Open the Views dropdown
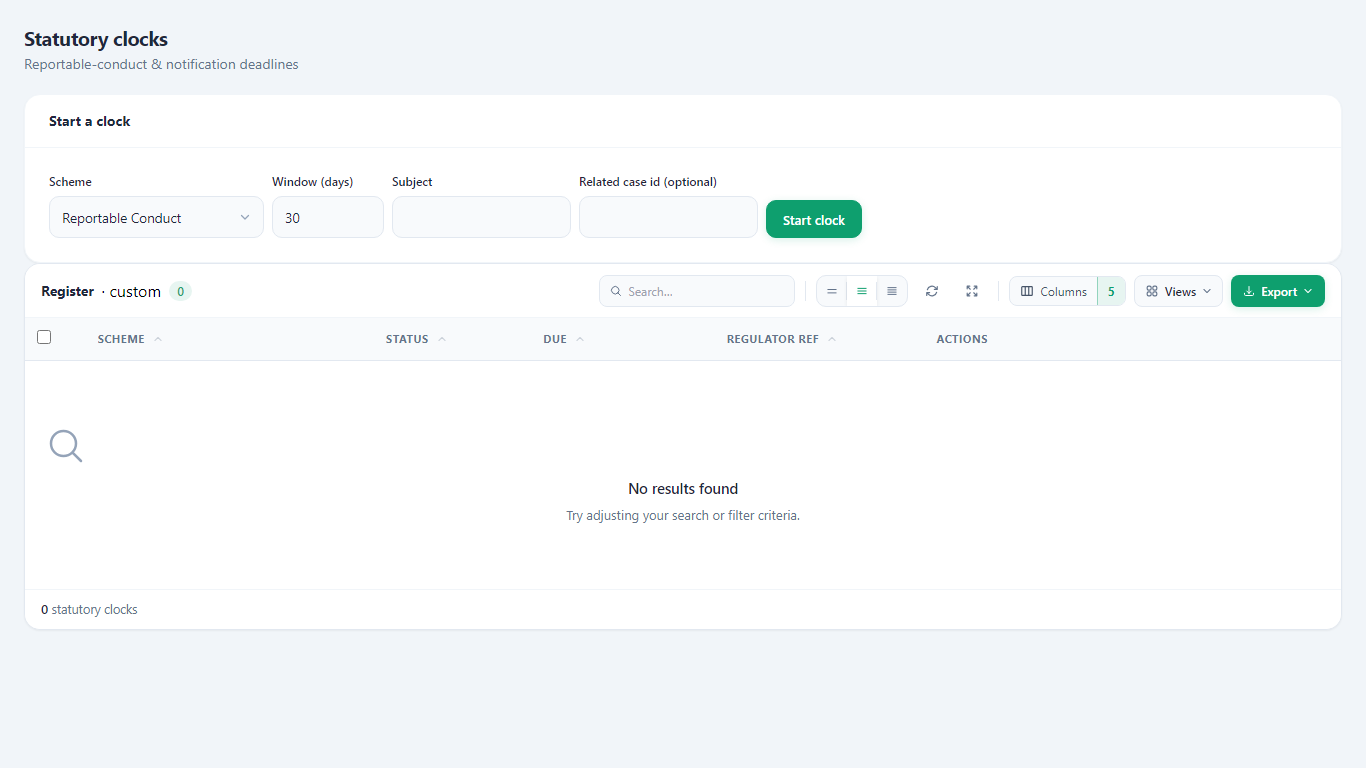This screenshot has height=768, width=1366. click(x=1178, y=291)
